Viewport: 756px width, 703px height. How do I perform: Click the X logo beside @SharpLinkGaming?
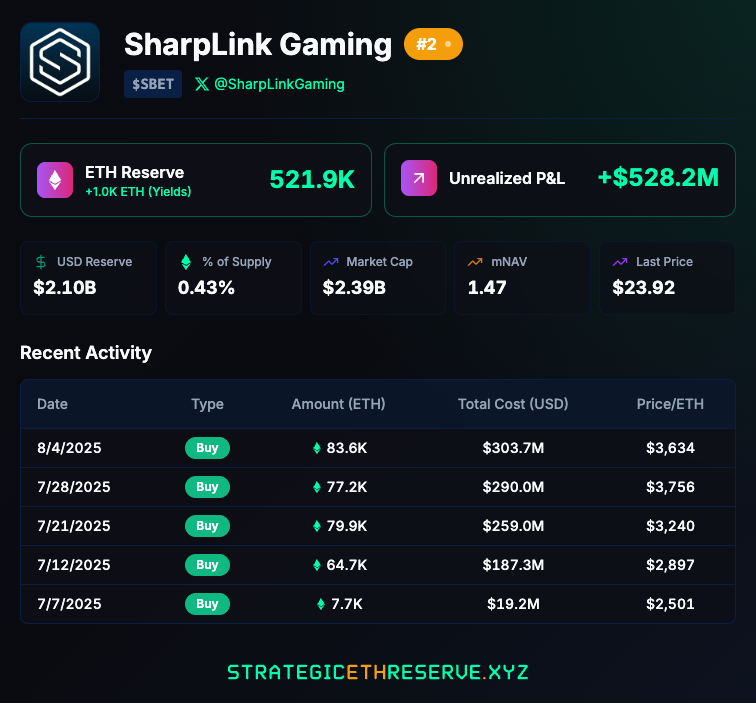(x=202, y=84)
